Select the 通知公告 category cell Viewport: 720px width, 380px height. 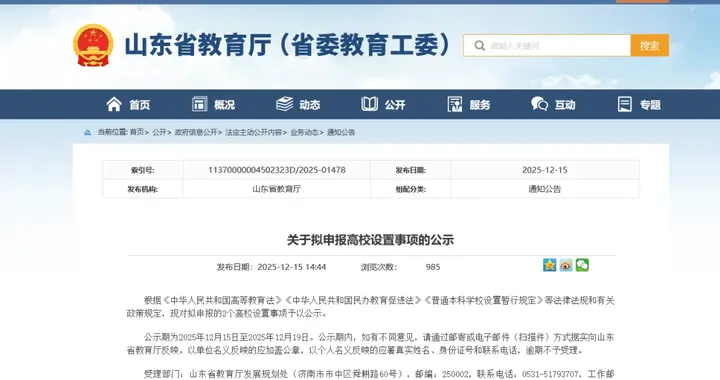coord(545,189)
